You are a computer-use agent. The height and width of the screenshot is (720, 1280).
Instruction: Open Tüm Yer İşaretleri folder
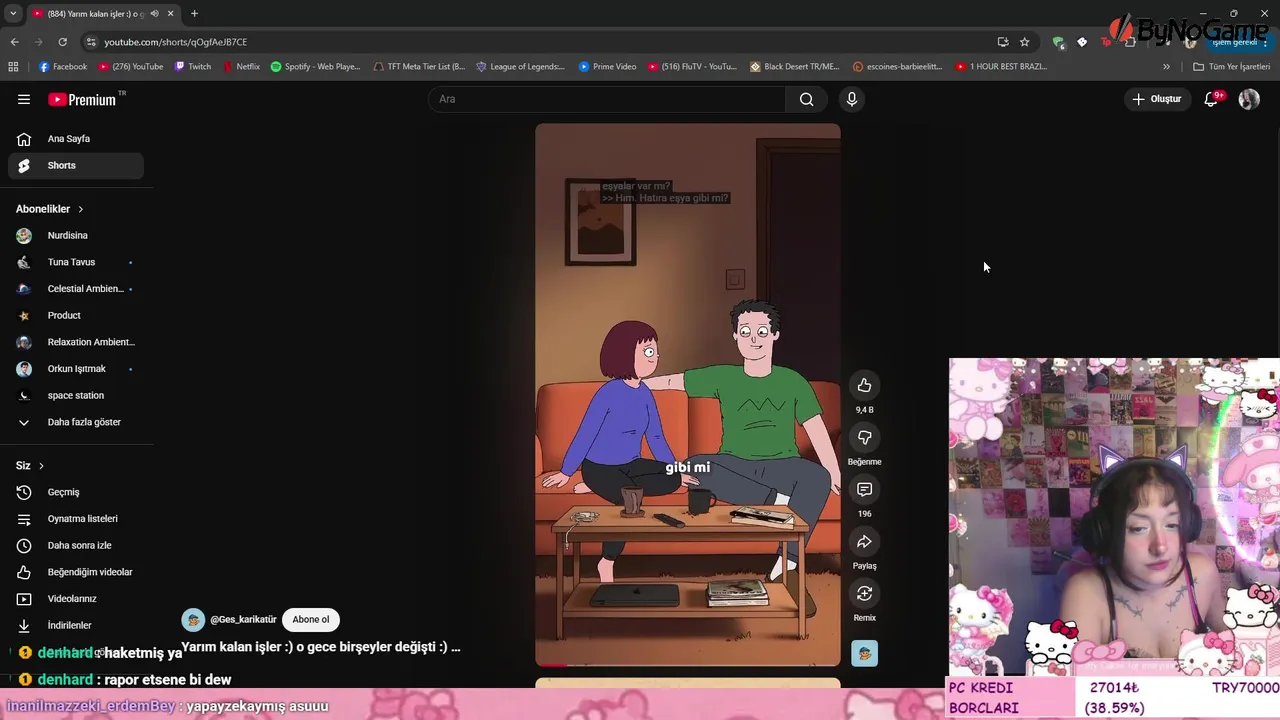pyautogui.click(x=1232, y=67)
